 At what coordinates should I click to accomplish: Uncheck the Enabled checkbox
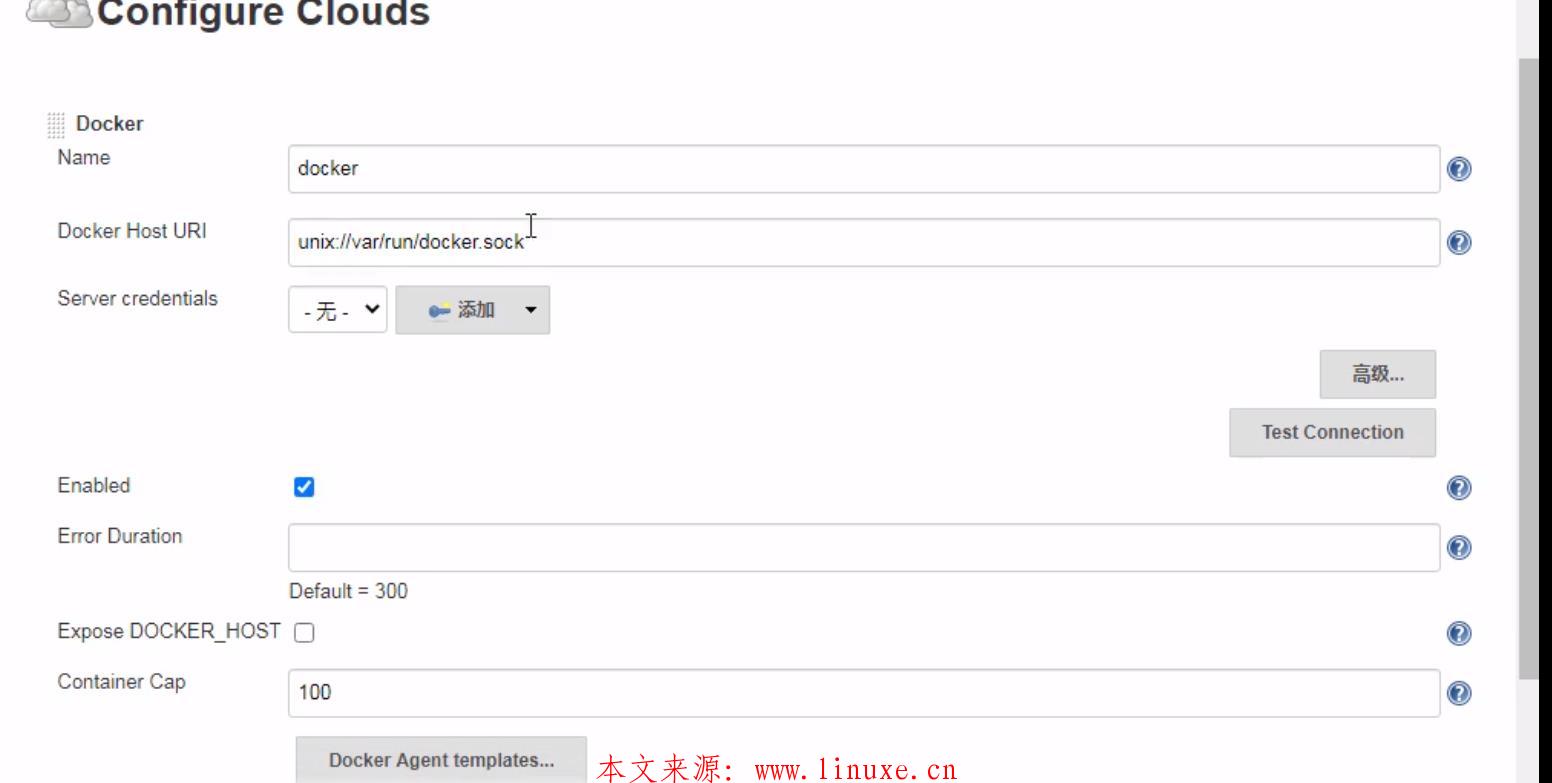coord(305,487)
